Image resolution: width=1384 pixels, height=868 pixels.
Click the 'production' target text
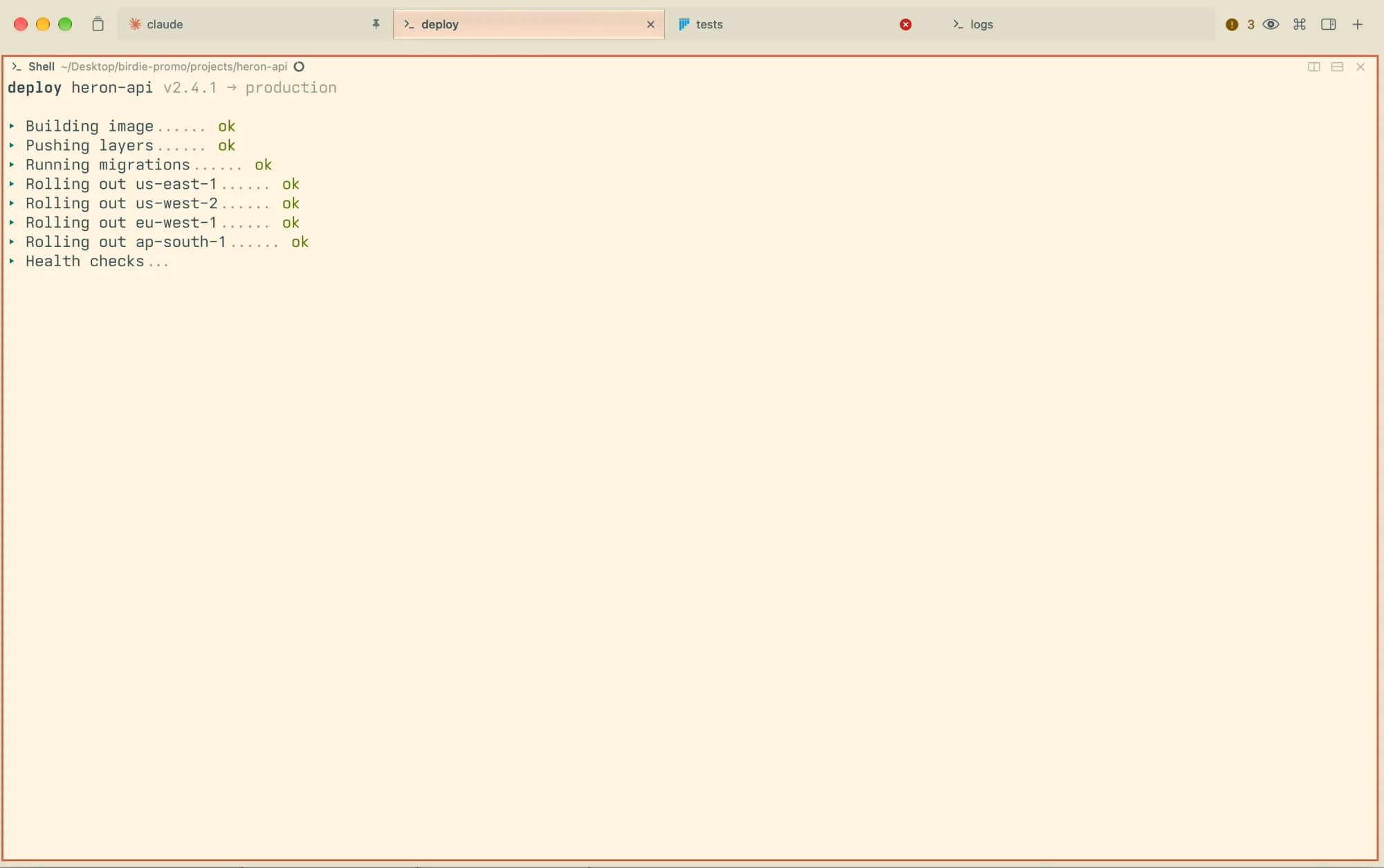[291, 88]
